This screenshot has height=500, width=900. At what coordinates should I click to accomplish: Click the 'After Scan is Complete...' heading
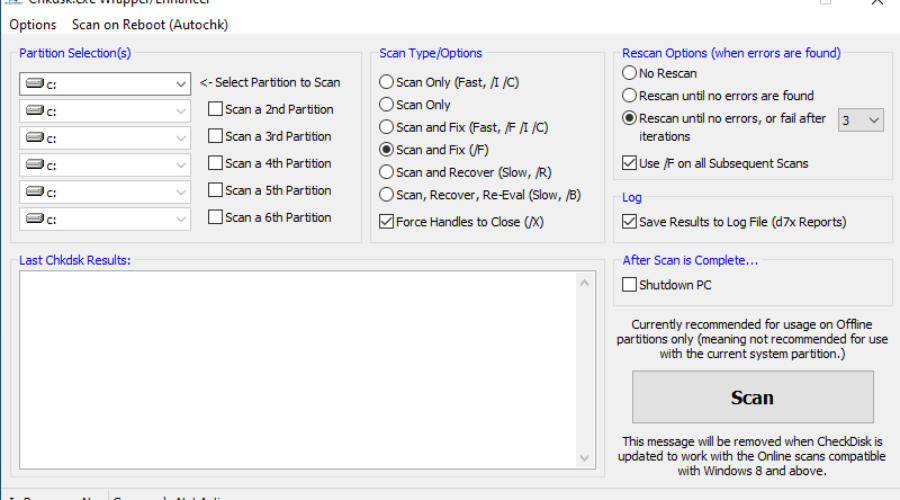point(690,260)
